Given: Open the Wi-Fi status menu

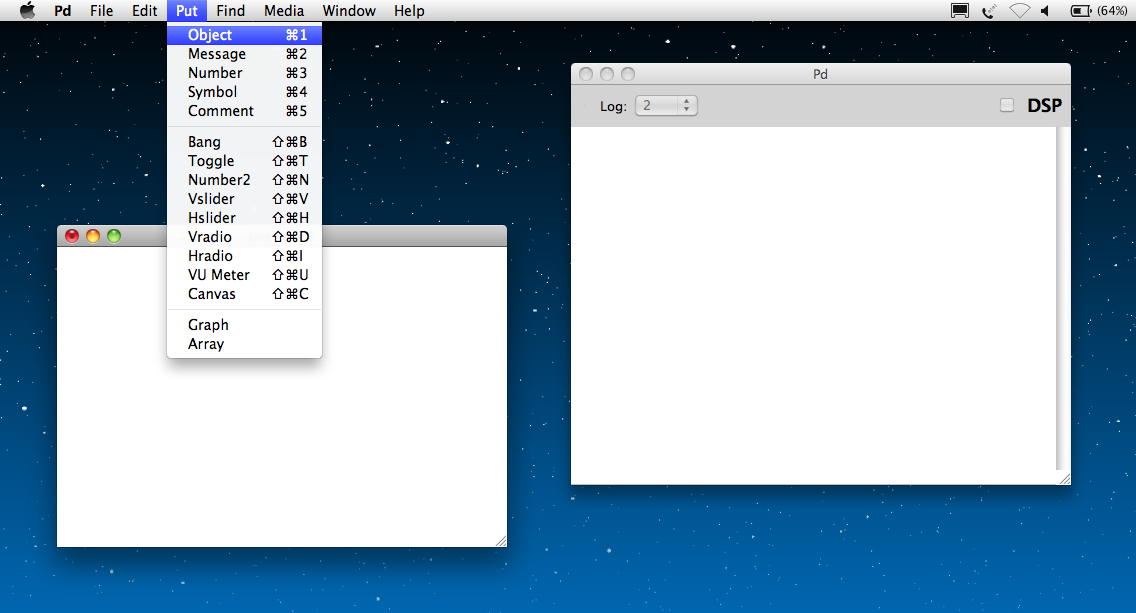Looking at the screenshot, I should (x=1019, y=11).
